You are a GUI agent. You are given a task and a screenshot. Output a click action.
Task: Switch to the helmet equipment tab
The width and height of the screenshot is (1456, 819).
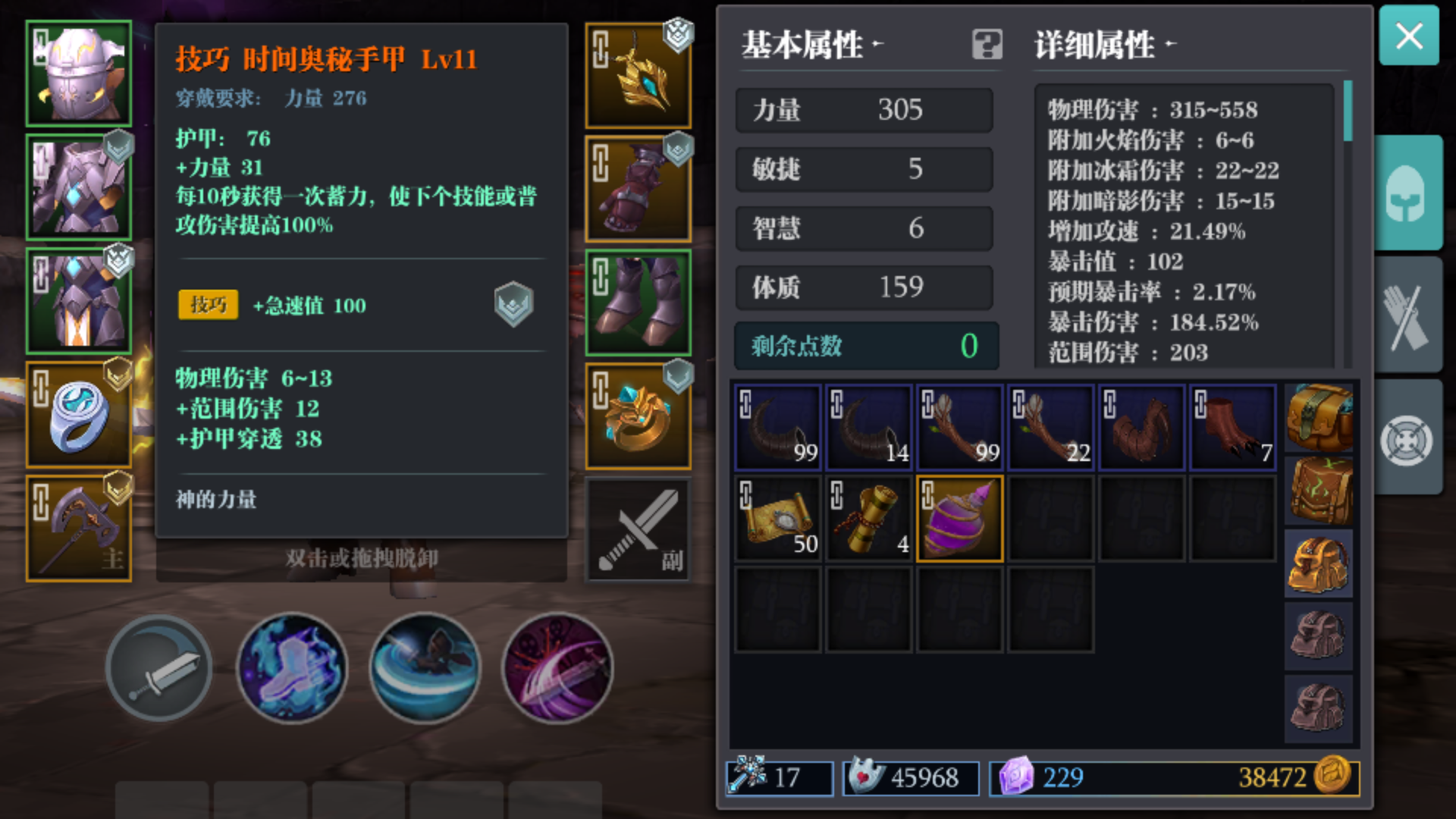point(1408,193)
